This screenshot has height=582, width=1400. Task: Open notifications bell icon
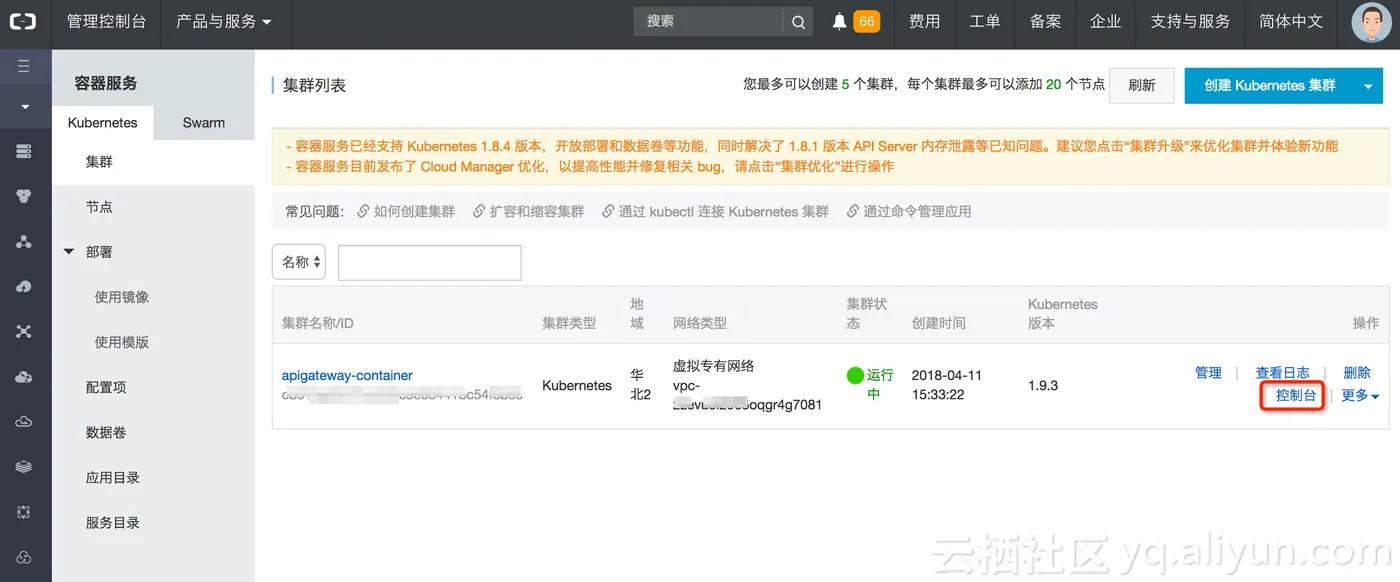[839, 22]
